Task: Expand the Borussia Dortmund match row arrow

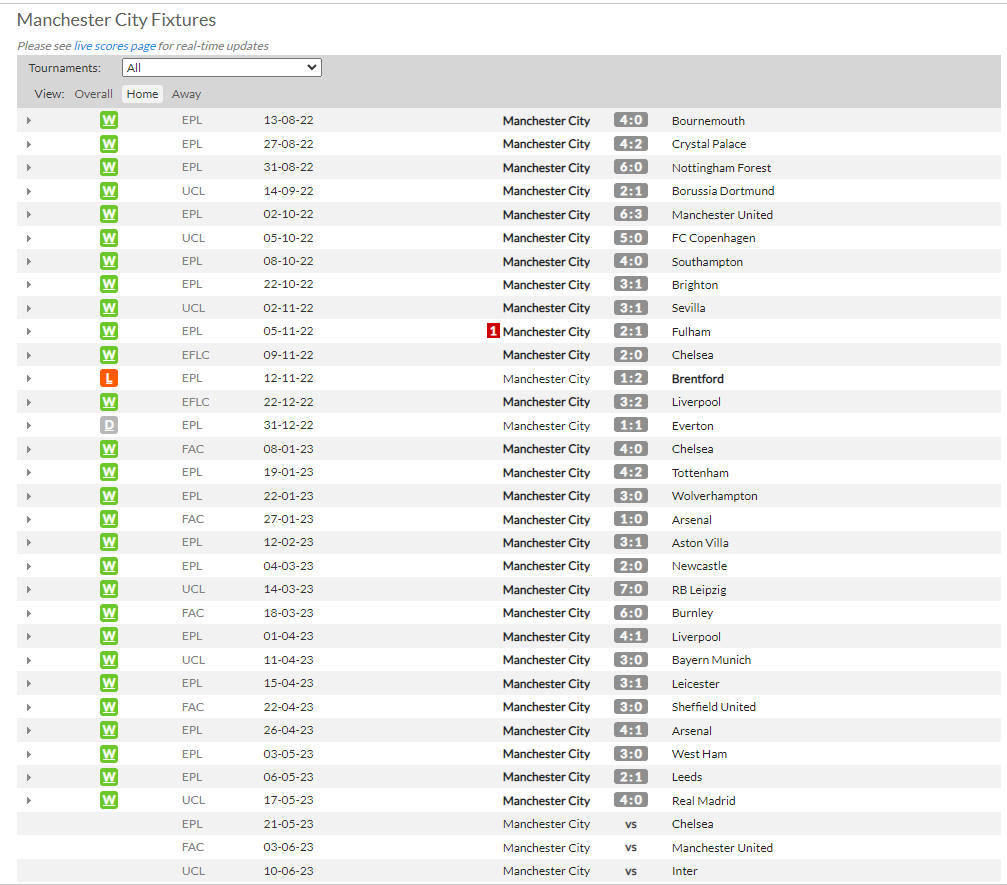Action: coord(29,191)
